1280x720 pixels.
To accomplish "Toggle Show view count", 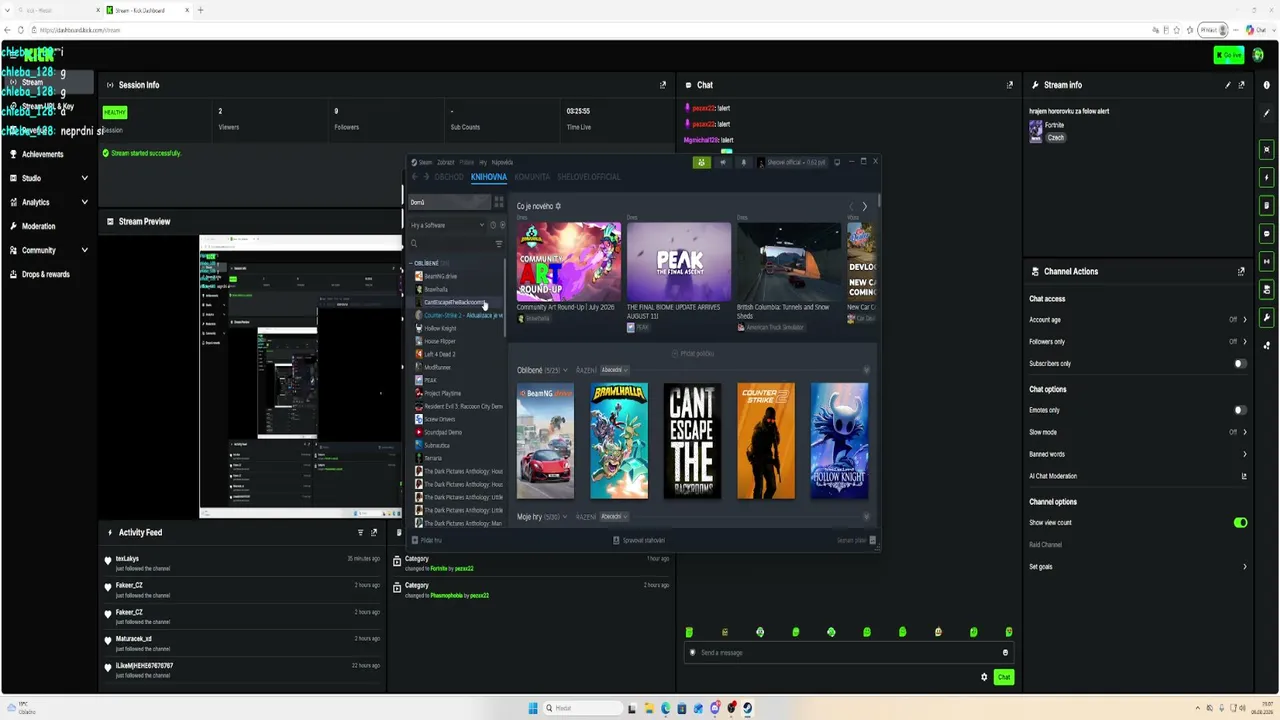I will (1240, 523).
